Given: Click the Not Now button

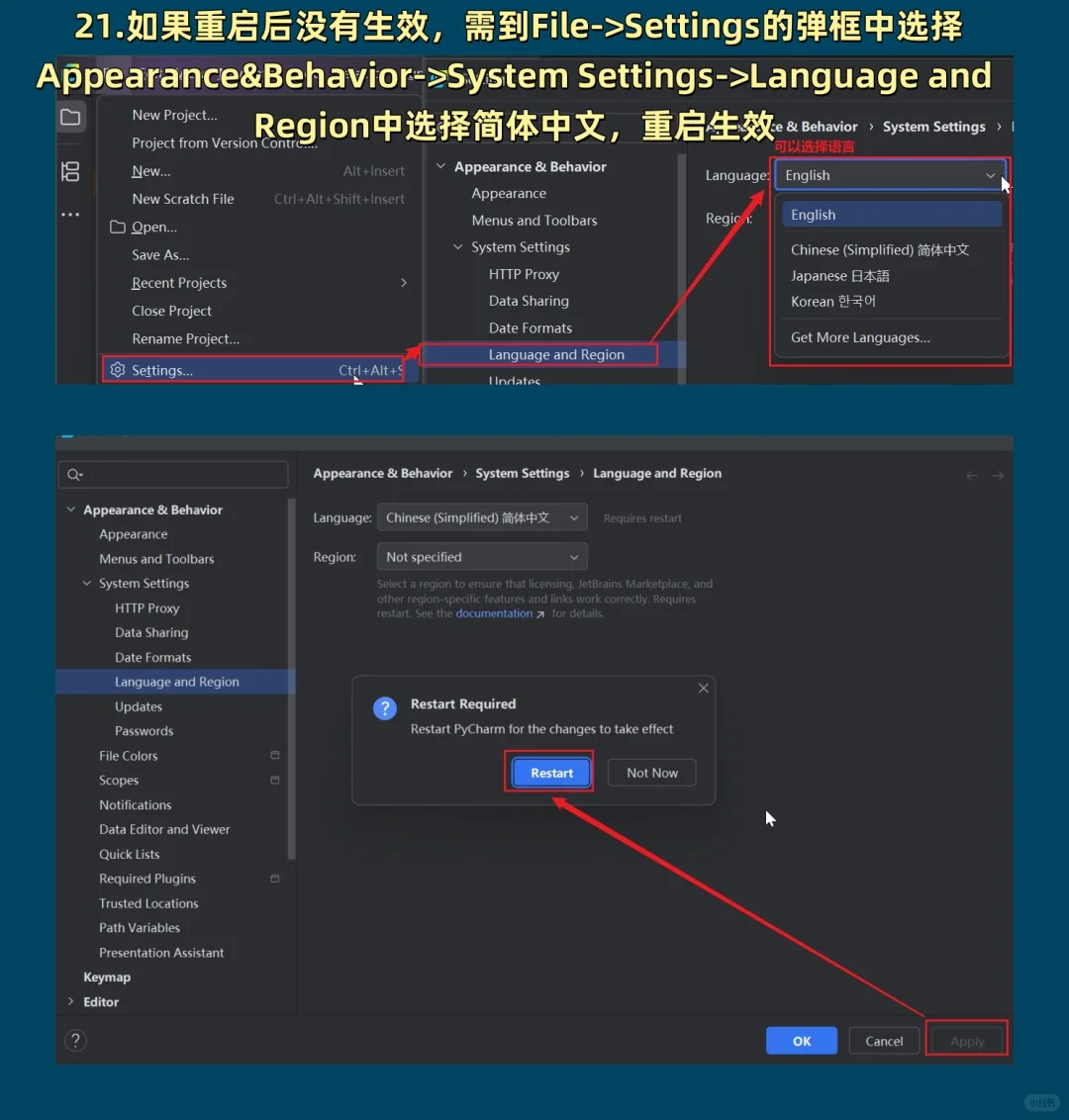Looking at the screenshot, I should pyautogui.click(x=651, y=773).
